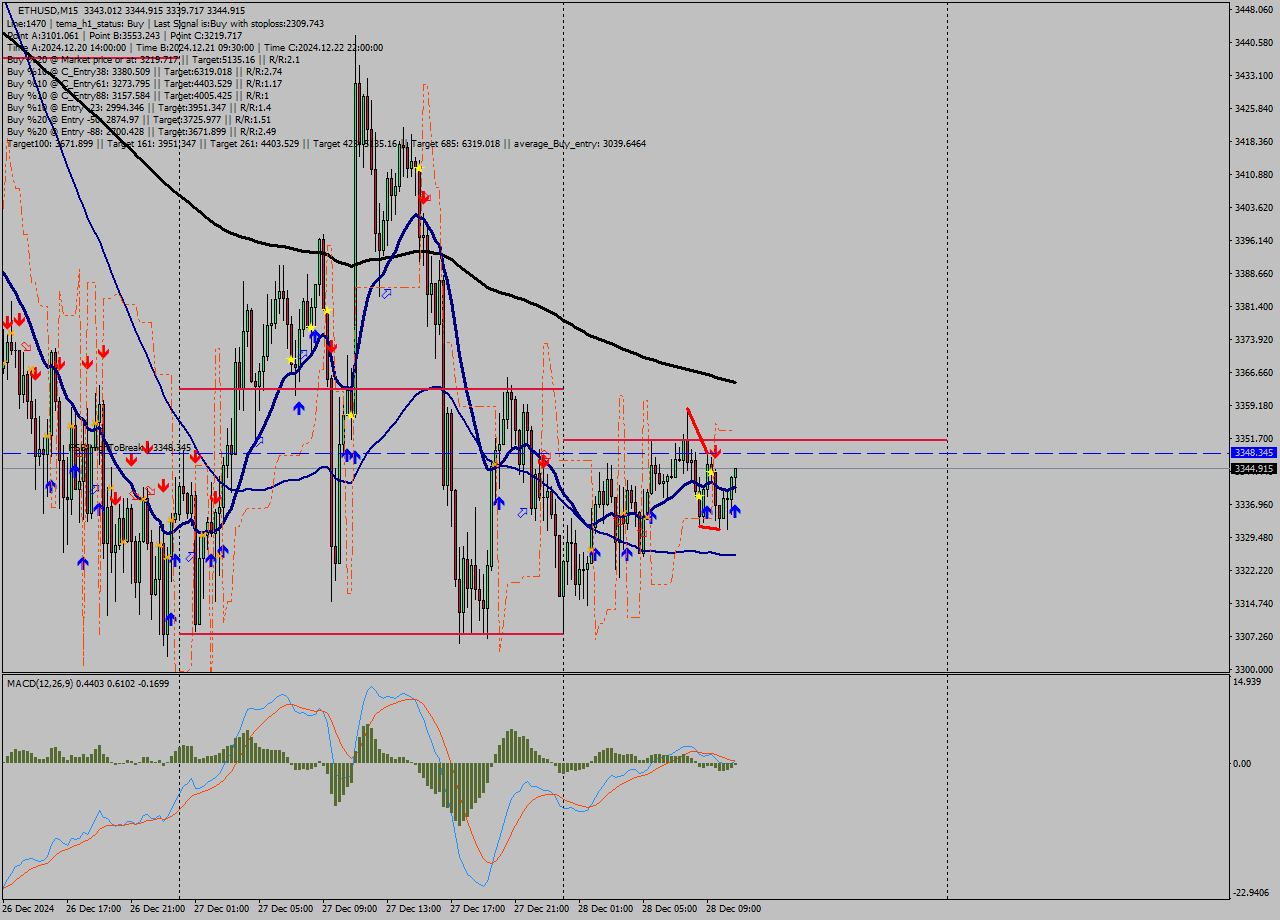Click the 28 Dec 01:00 time label
Image resolution: width=1280 pixels, height=920 pixels.
click(x=605, y=909)
